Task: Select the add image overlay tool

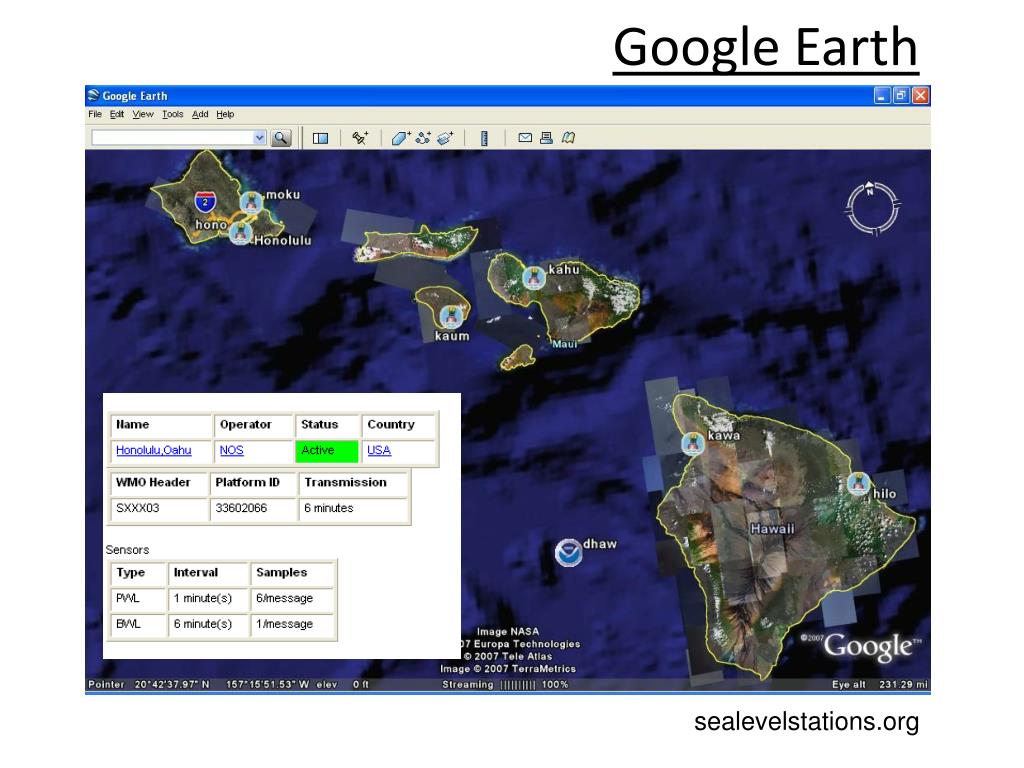Action: (445, 138)
